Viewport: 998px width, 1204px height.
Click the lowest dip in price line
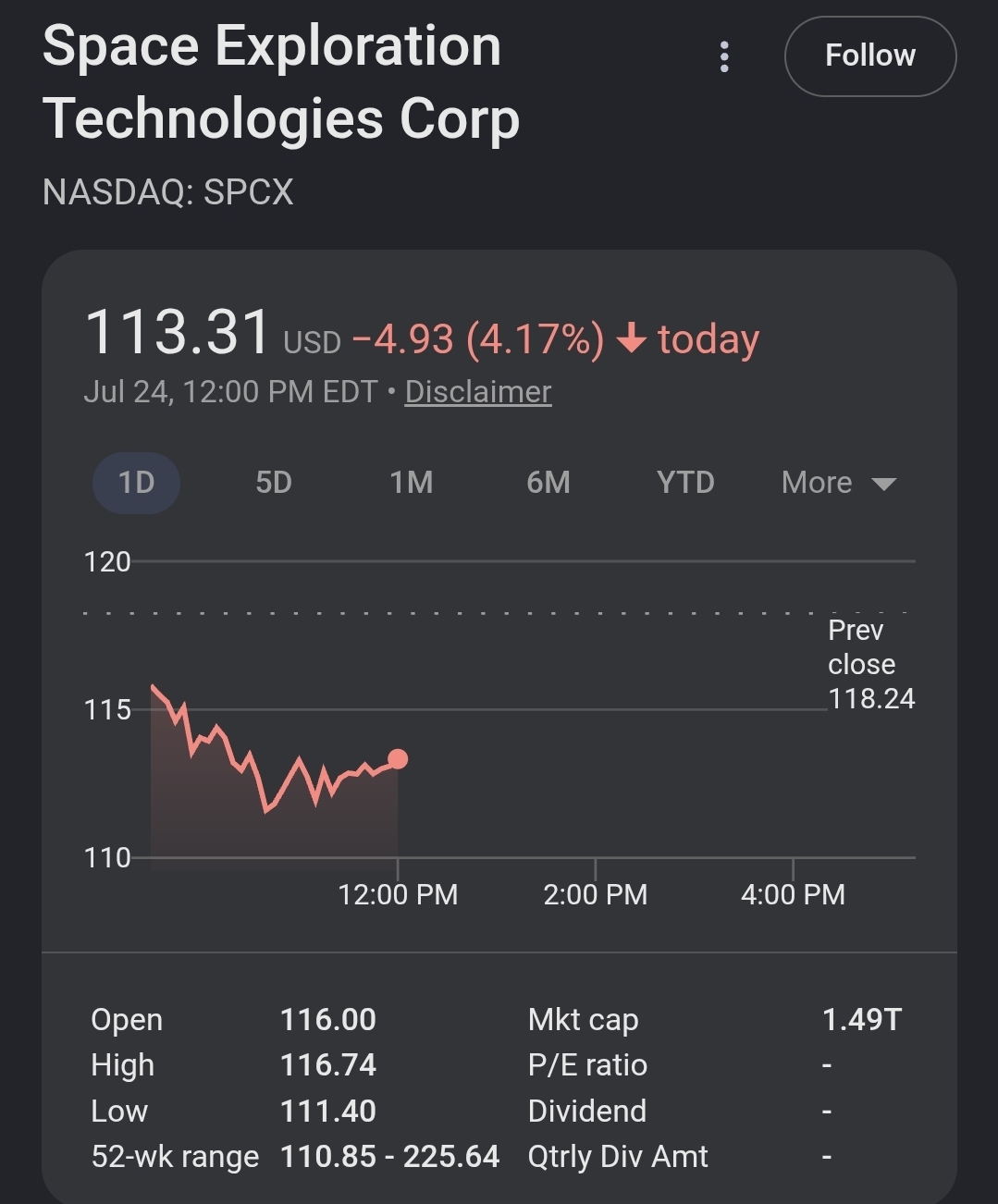pos(266,810)
